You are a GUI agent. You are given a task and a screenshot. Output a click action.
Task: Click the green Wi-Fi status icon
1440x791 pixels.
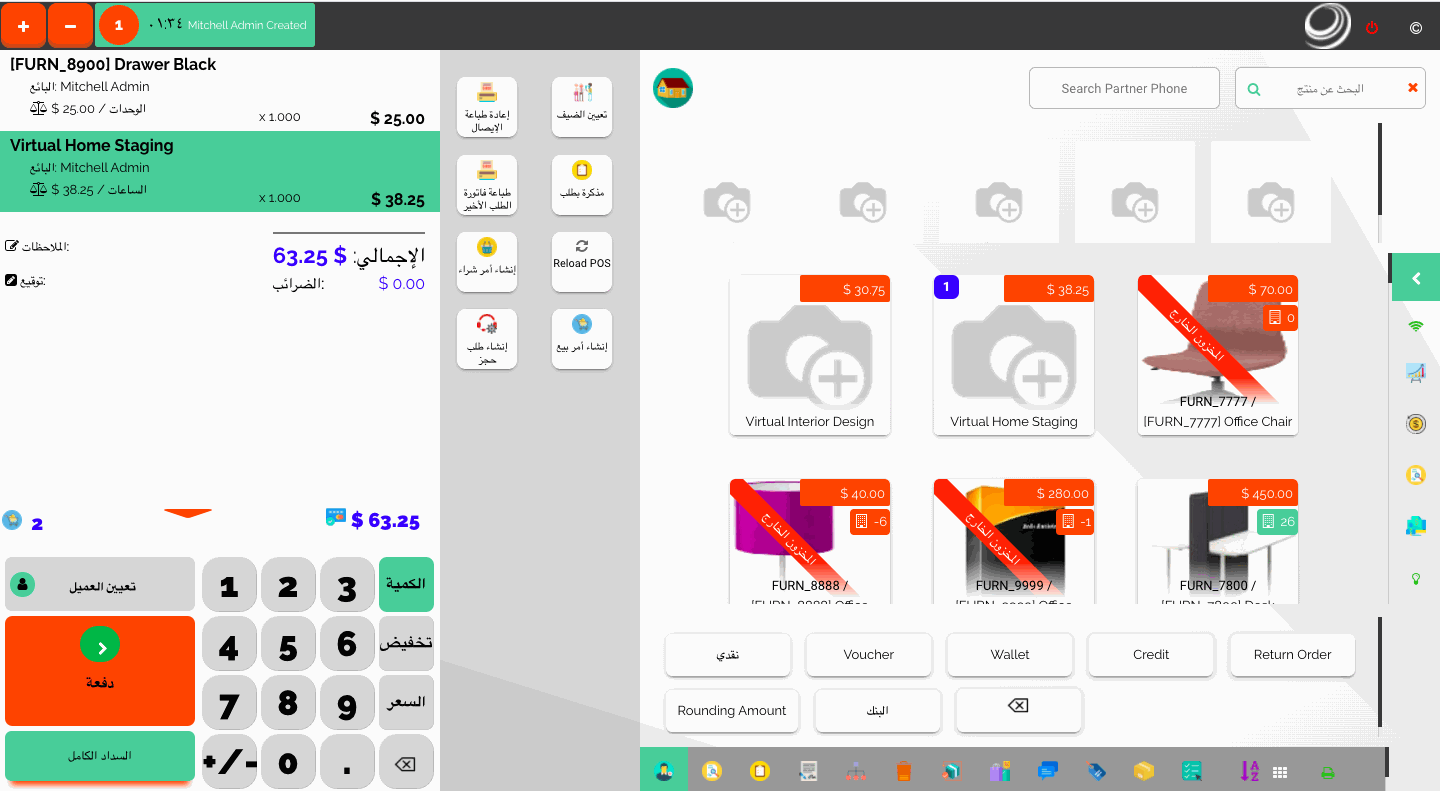pyautogui.click(x=1415, y=326)
